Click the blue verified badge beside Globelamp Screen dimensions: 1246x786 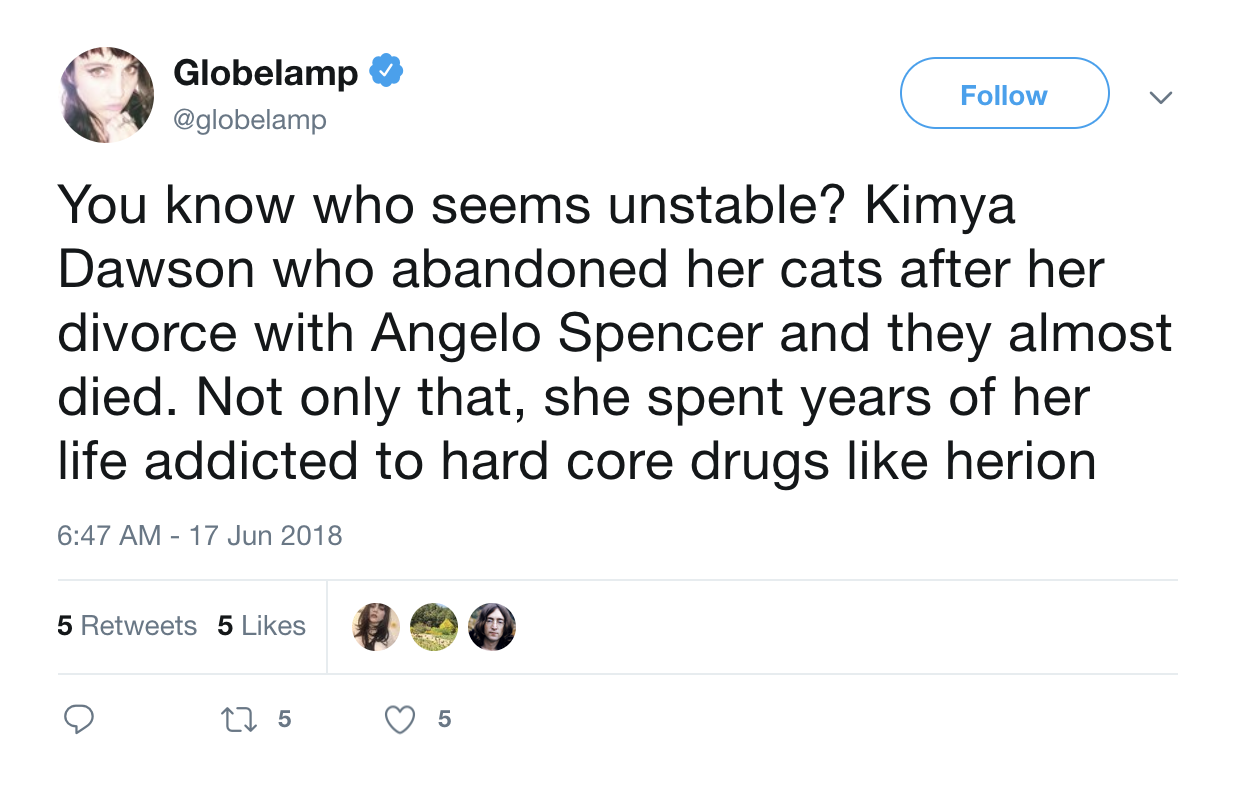pyautogui.click(x=386, y=71)
